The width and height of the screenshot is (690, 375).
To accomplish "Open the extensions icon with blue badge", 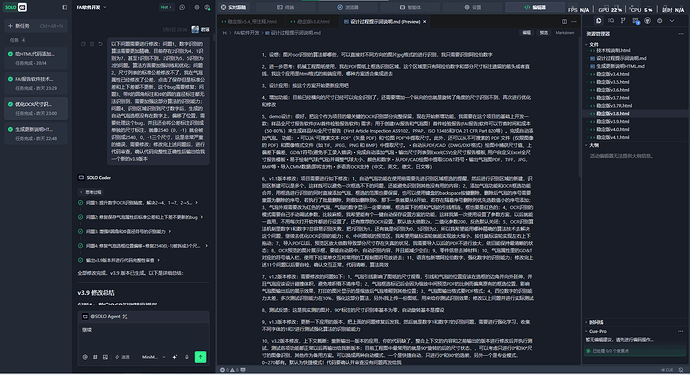I will pos(635,21).
